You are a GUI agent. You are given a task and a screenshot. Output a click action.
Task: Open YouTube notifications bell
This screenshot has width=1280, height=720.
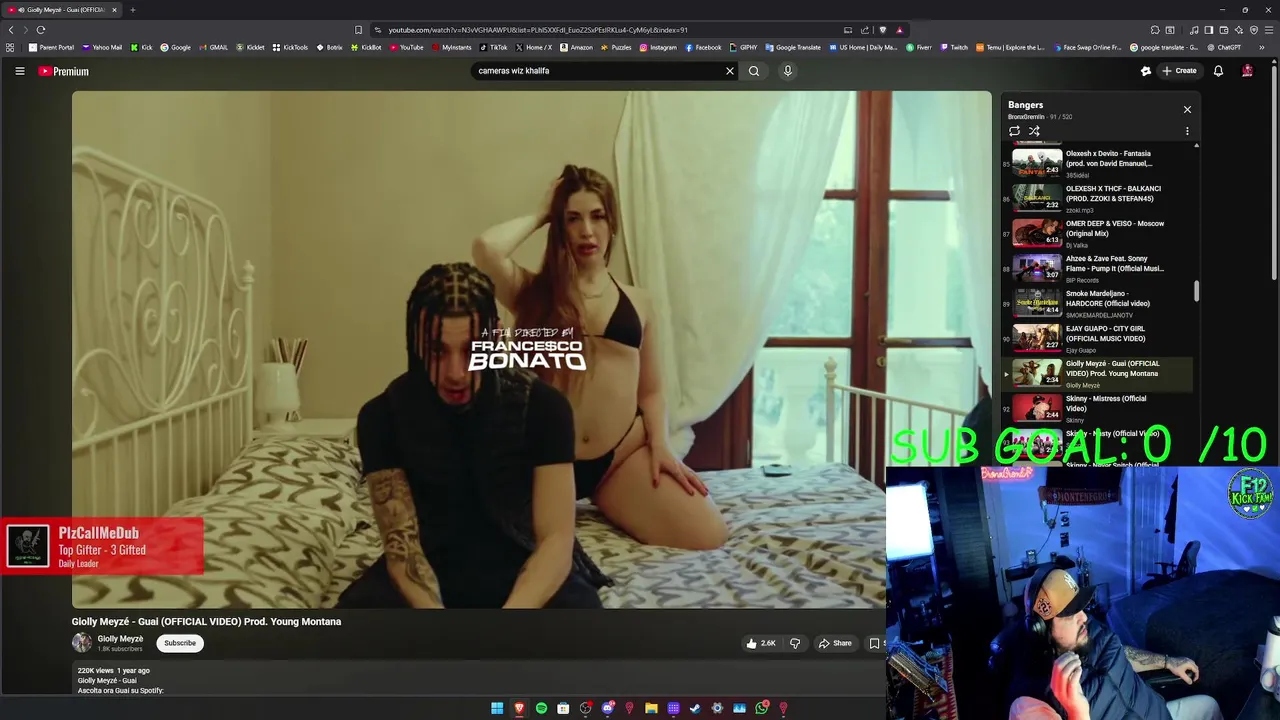pyautogui.click(x=1218, y=71)
